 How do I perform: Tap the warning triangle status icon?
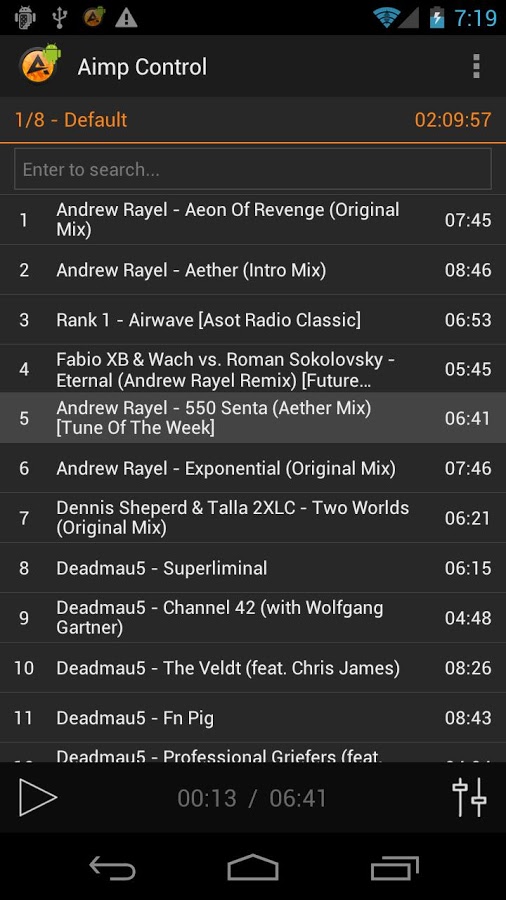coord(126,18)
